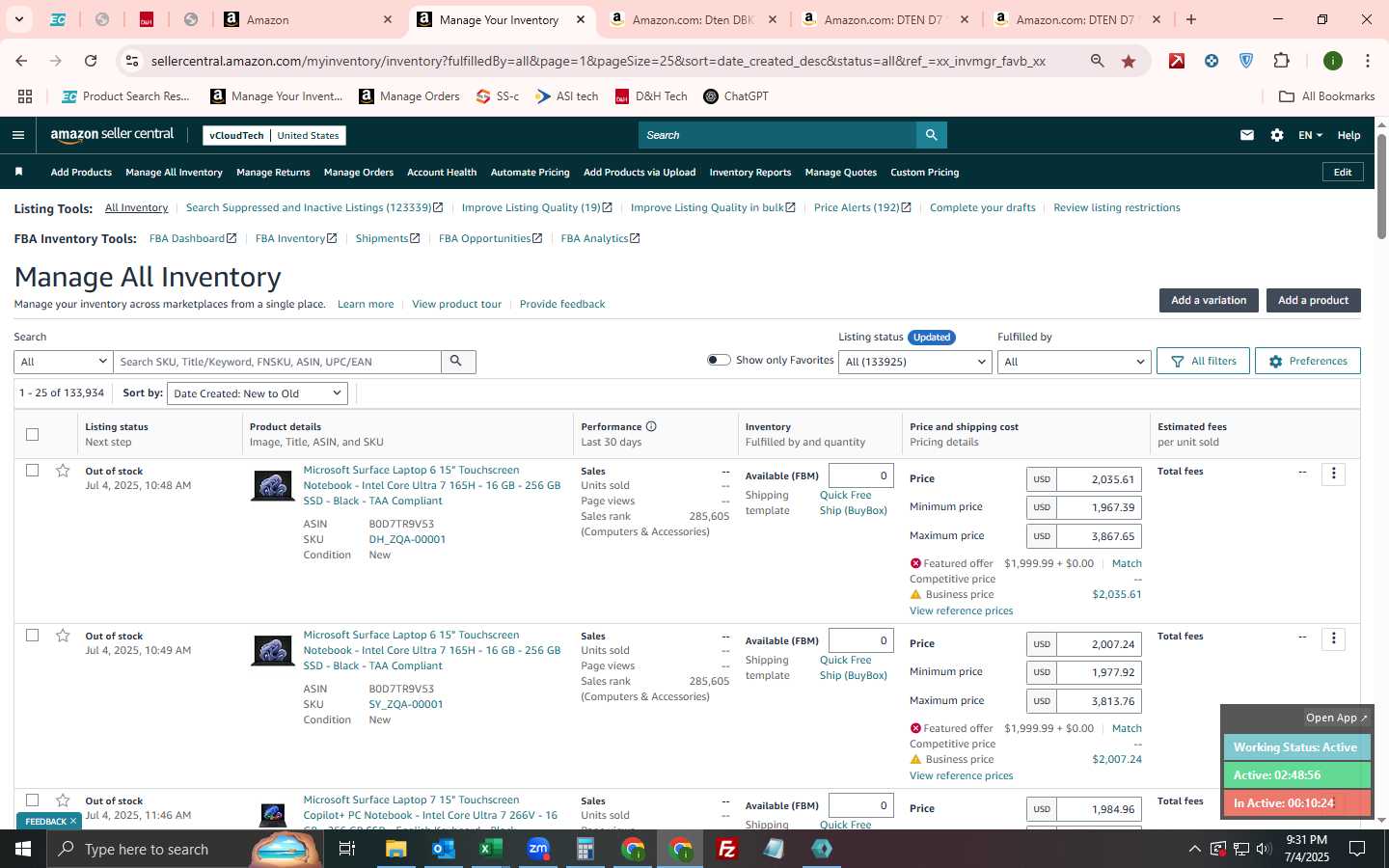
Task: Check the Surface Laptop 7 row checkbox
Action: (x=32, y=800)
